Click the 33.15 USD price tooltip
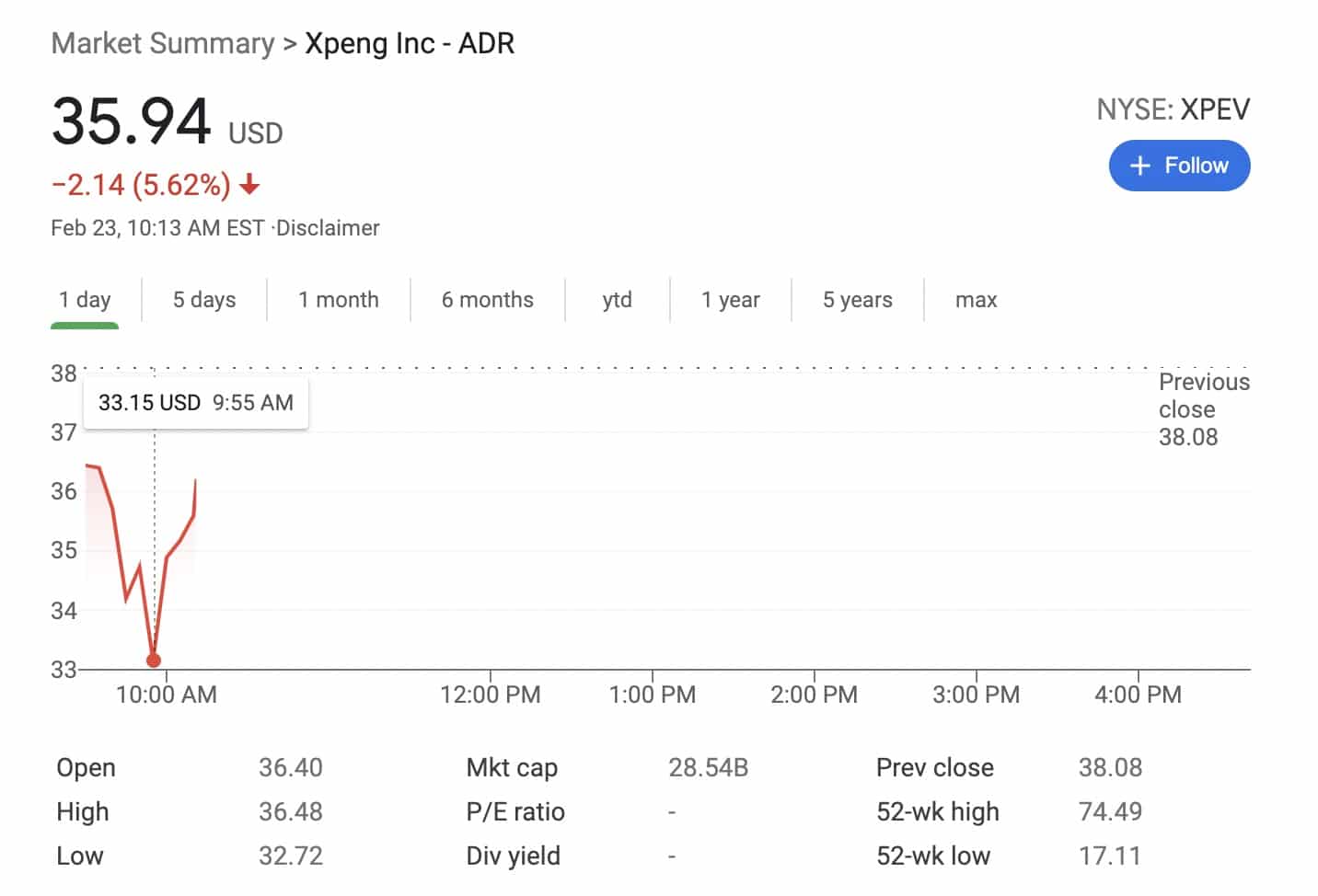Image resolution: width=1318 pixels, height=896 pixels. [x=195, y=402]
